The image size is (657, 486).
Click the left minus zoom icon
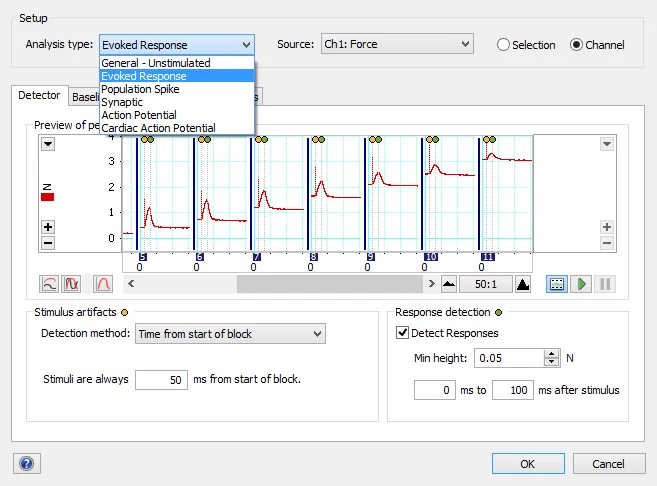[x=48, y=243]
